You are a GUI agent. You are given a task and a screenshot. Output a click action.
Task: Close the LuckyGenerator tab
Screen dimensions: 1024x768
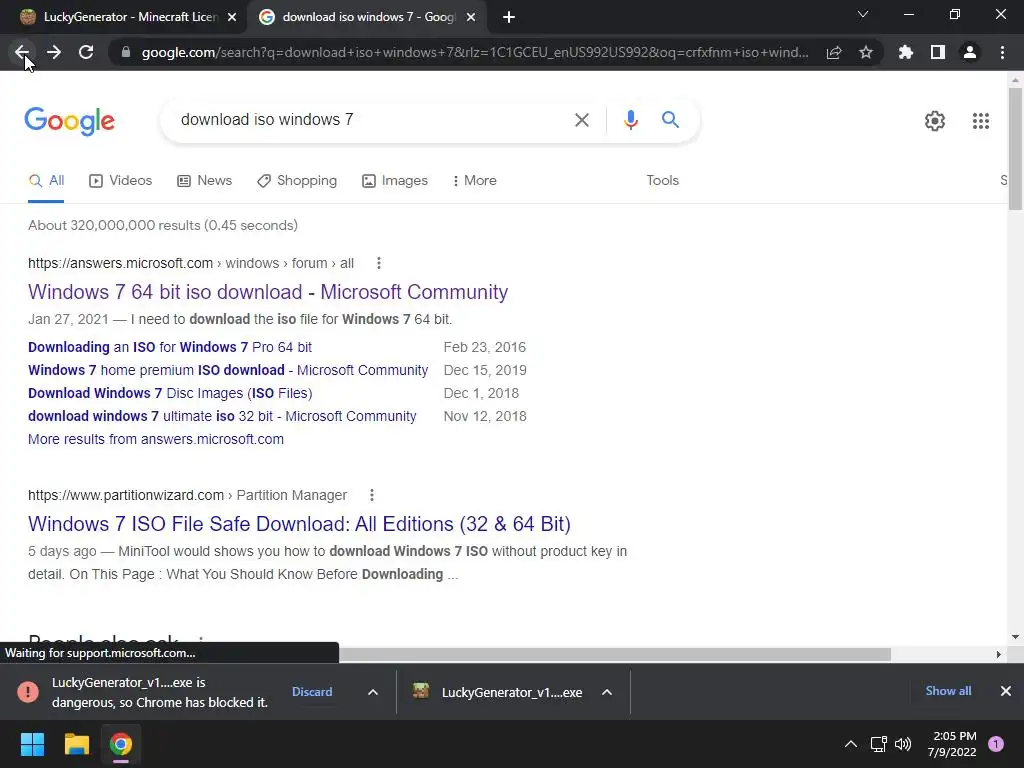232,18
